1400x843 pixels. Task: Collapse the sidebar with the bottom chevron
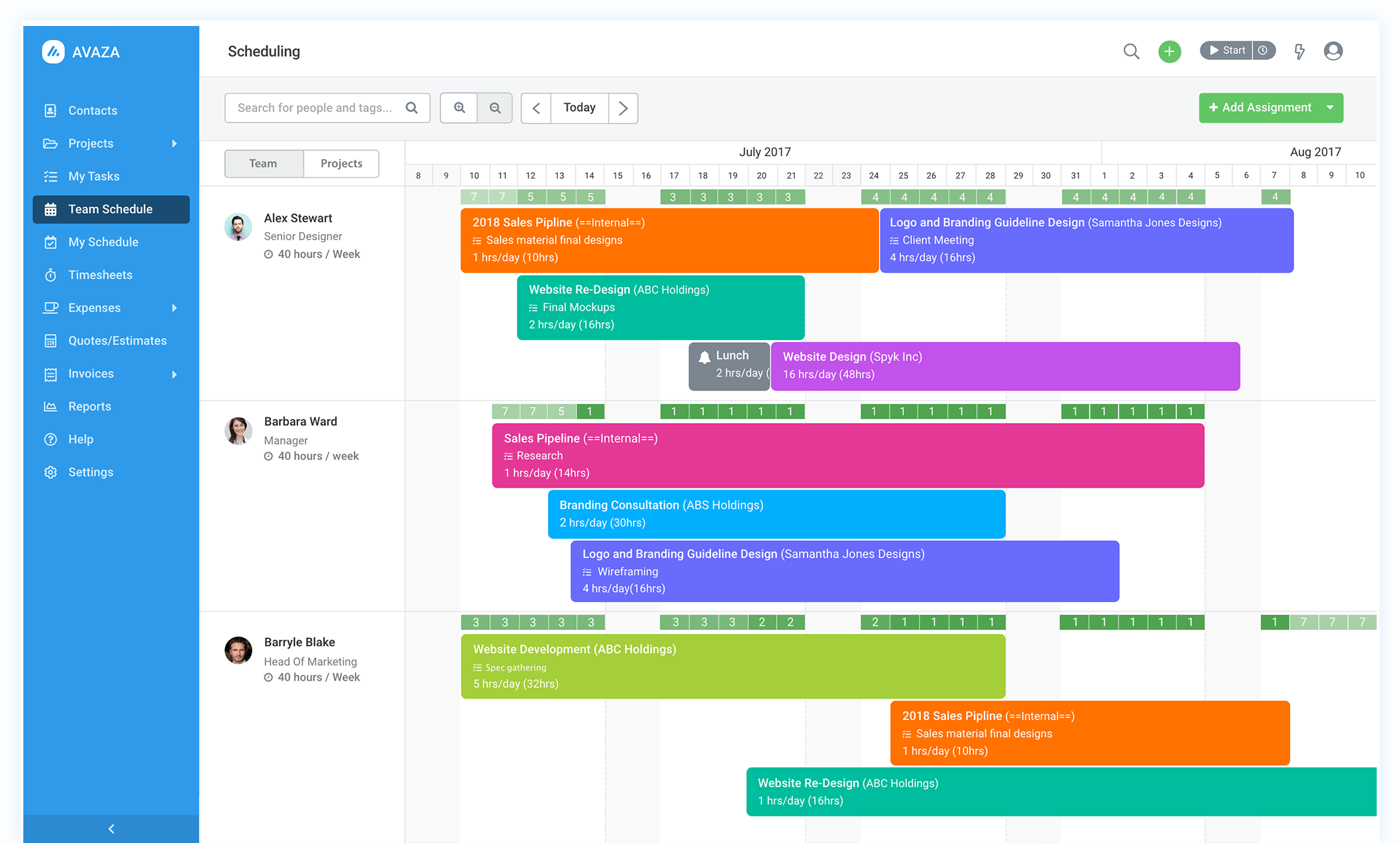click(111, 828)
